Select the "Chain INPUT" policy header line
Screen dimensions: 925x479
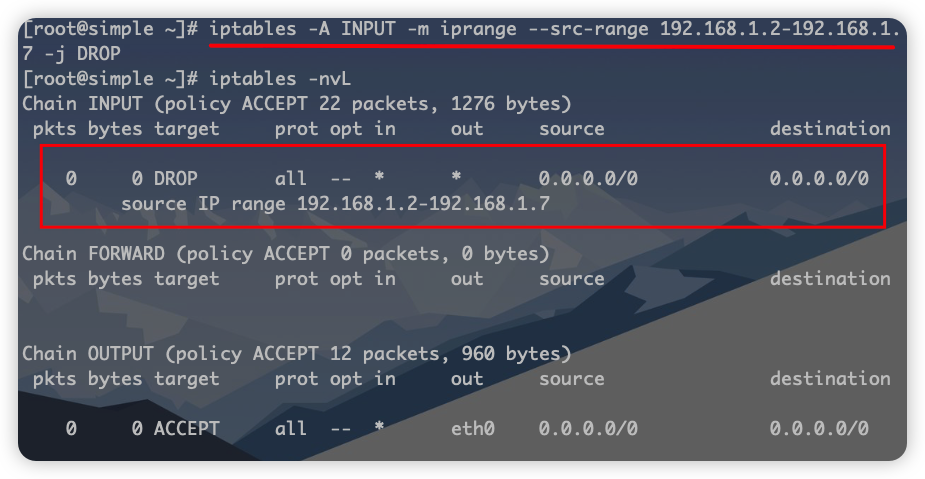tap(296, 103)
